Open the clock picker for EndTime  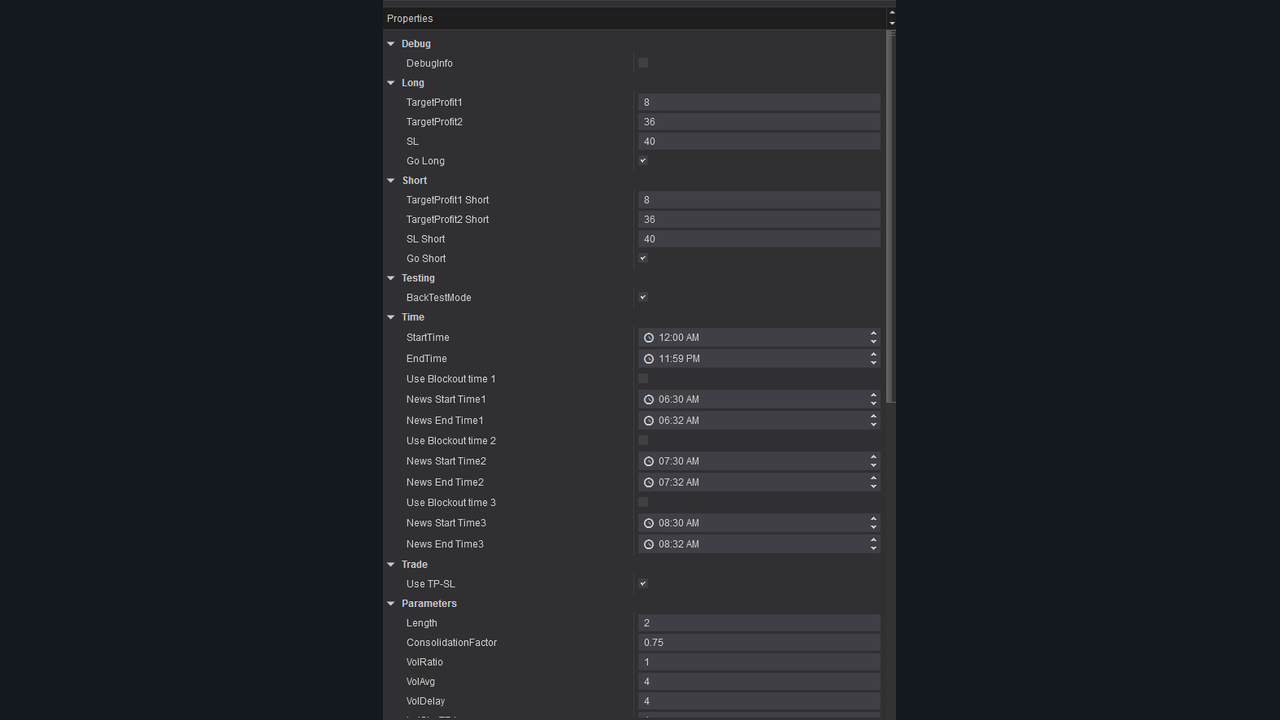tap(649, 358)
